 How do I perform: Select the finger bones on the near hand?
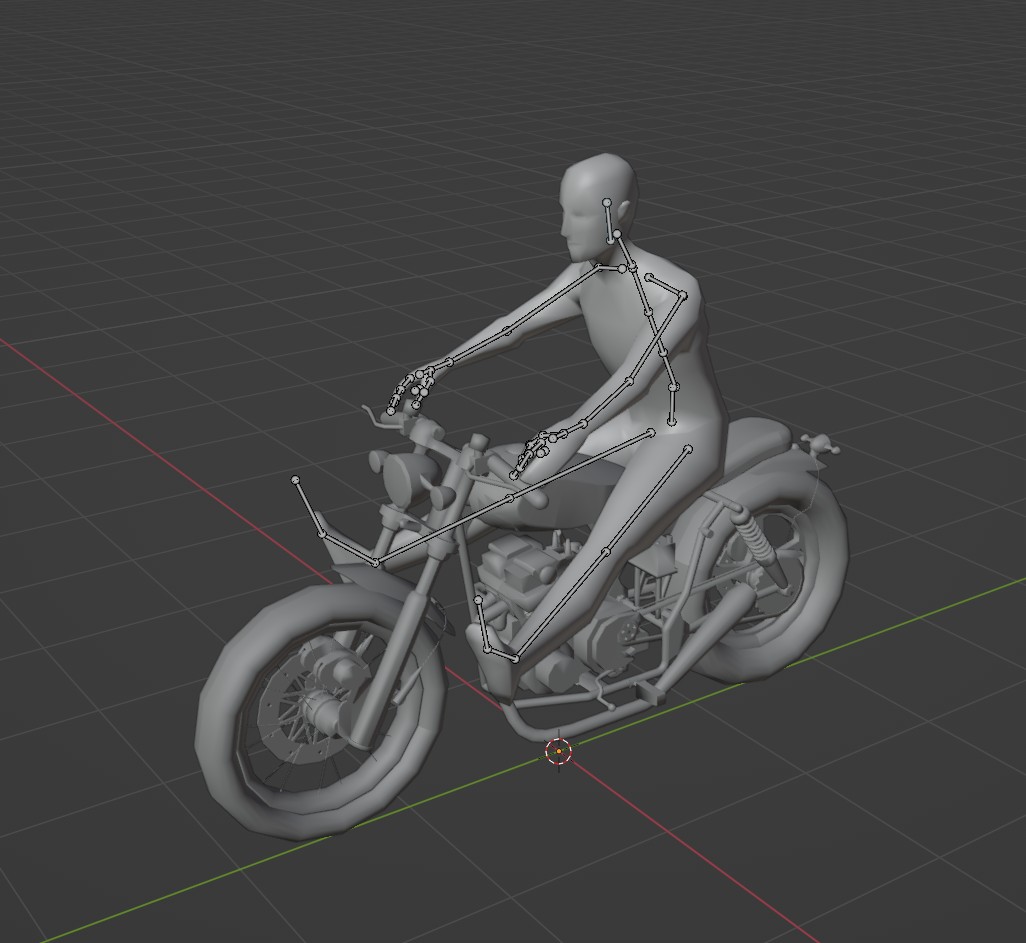click(535, 450)
